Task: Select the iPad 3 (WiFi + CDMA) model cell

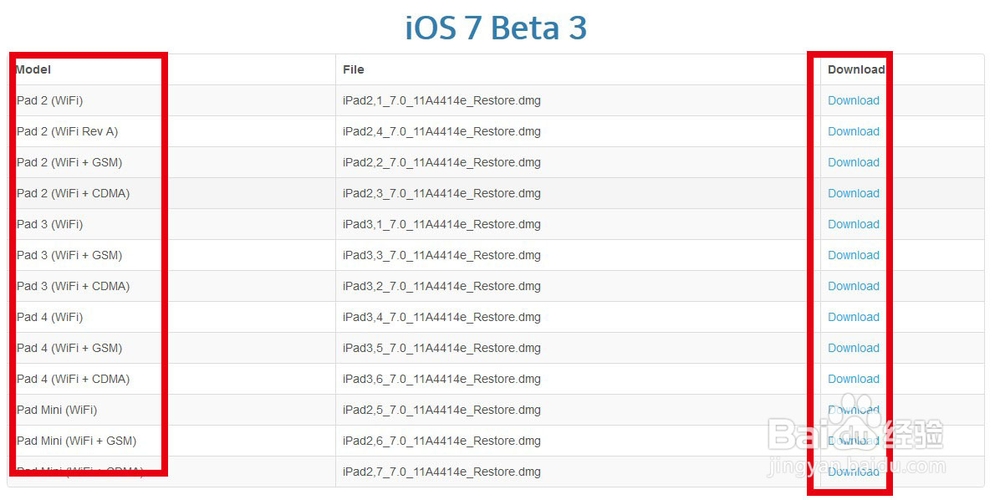Action: (172, 286)
